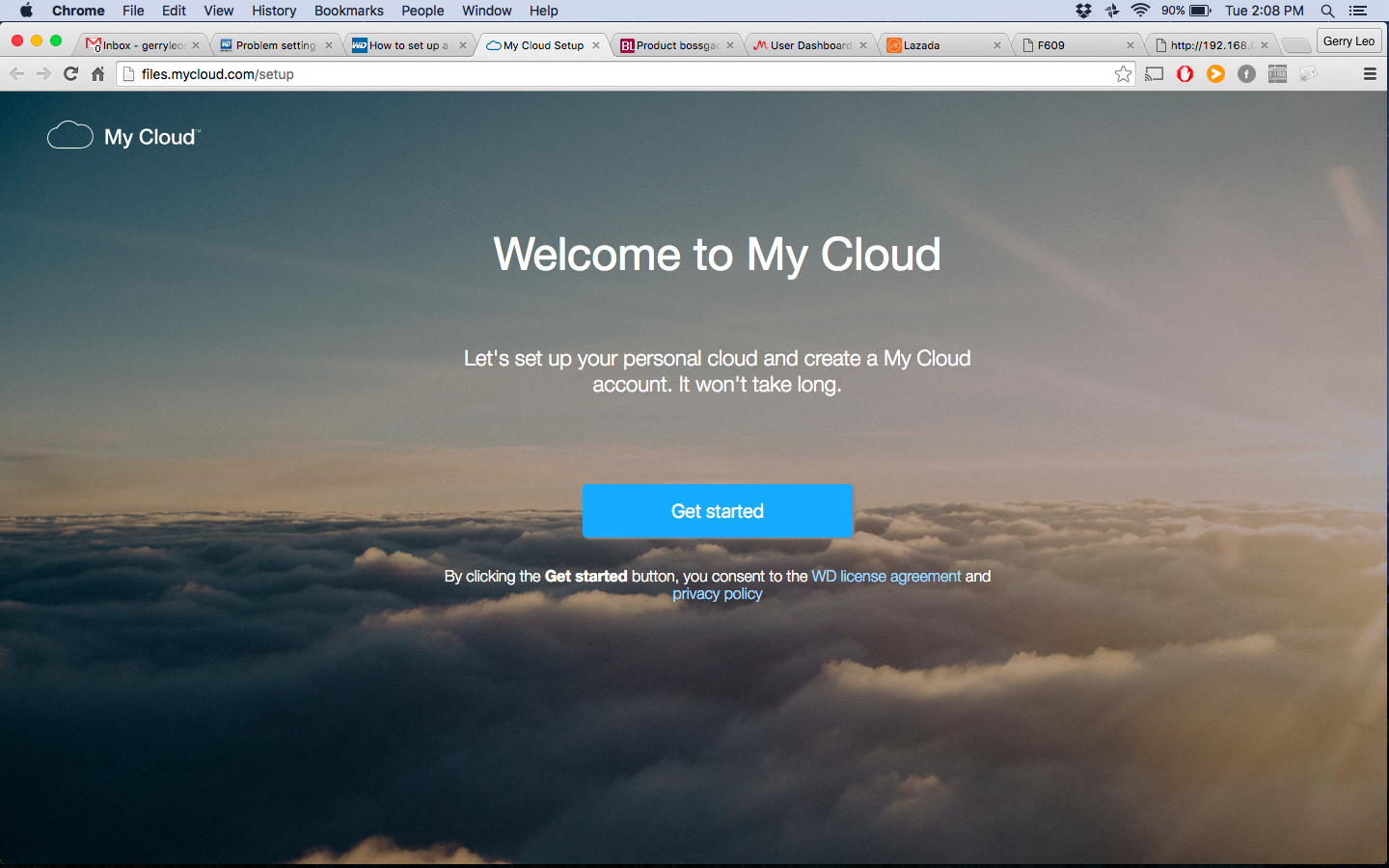Open the WD license agreement link

886,576
